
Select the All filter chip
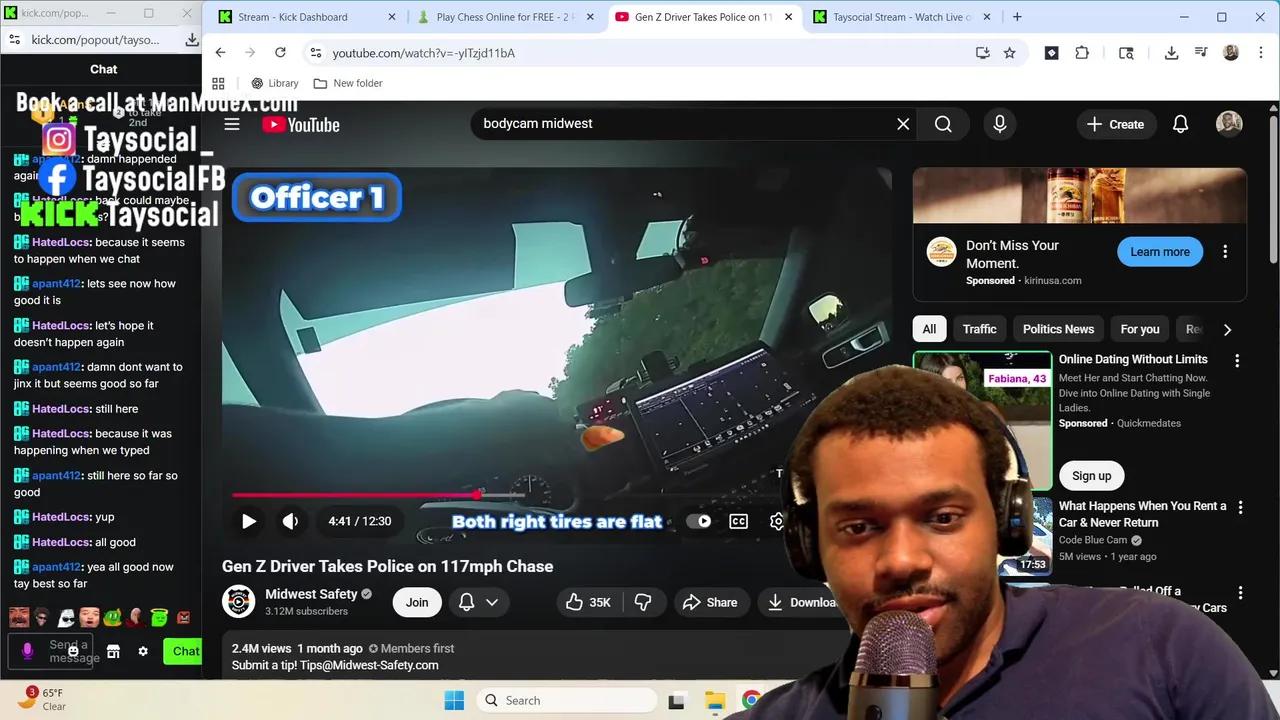(x=929, y=329)
